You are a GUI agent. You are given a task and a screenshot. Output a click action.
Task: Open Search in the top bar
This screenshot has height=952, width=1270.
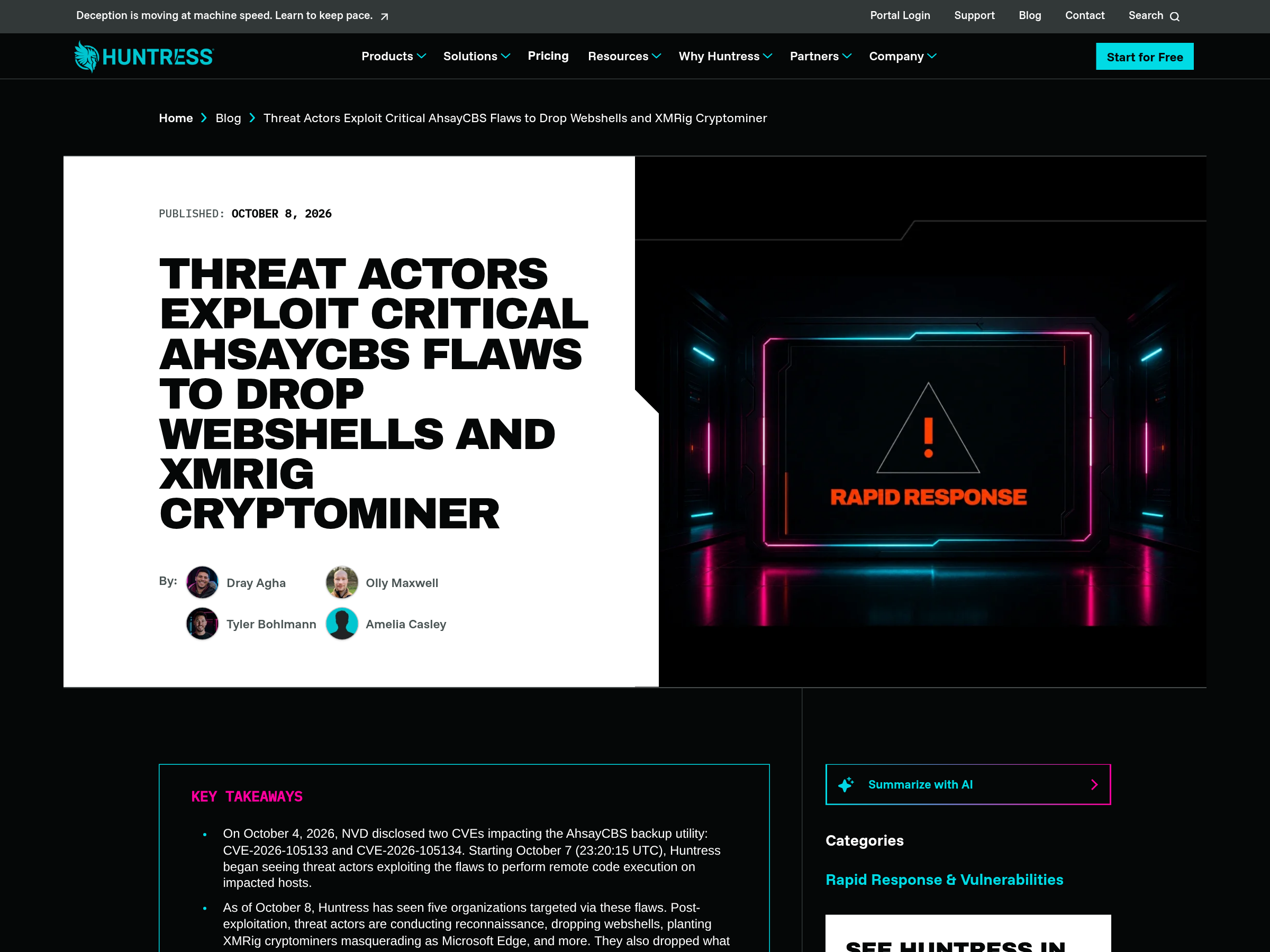tap(1154, 15)
